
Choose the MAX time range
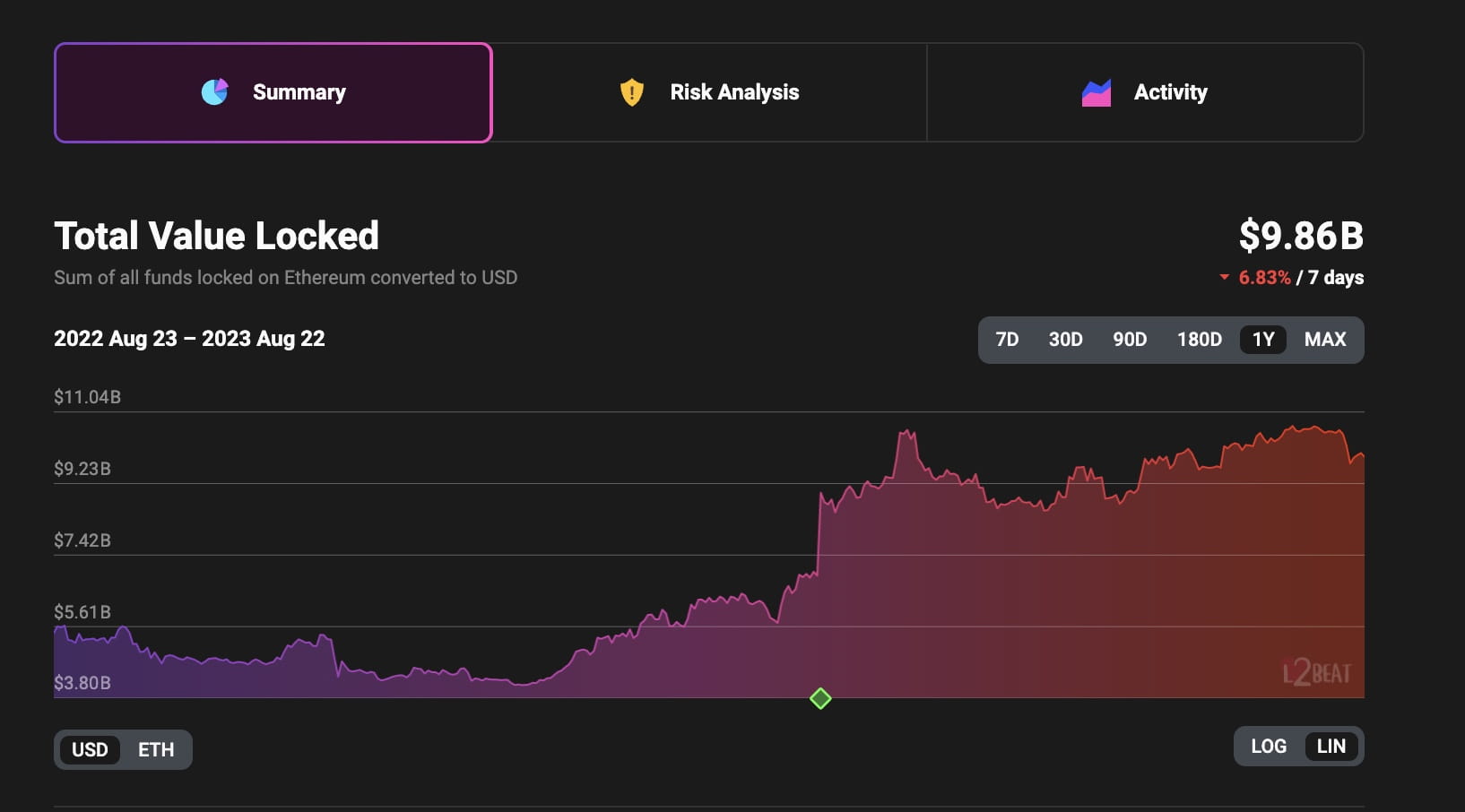[1326, 340]
